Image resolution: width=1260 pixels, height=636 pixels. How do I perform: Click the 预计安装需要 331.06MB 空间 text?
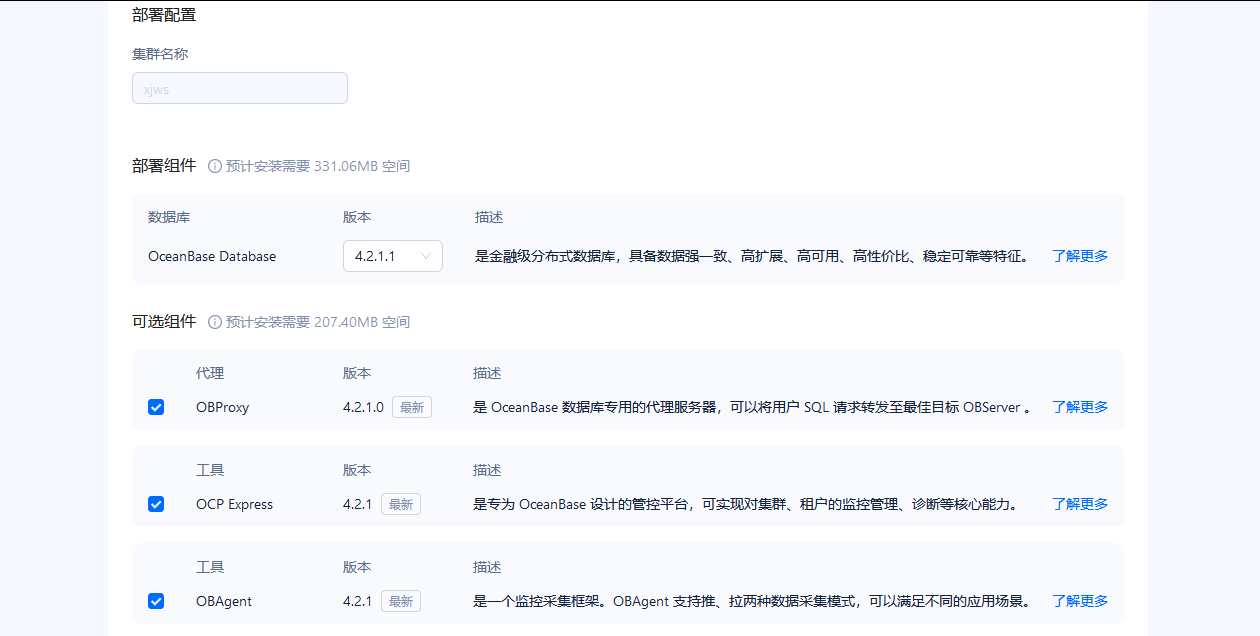318,166
